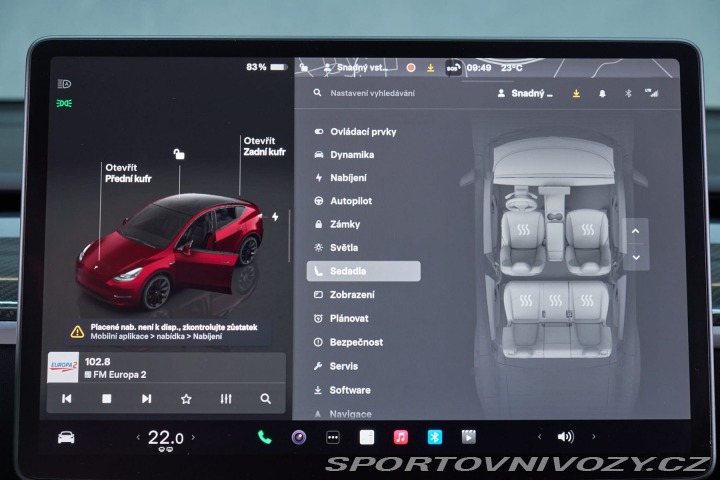Raise volume with right arrow
The image size is (720, 480).
pyautogui.click(x=594, y=436)
